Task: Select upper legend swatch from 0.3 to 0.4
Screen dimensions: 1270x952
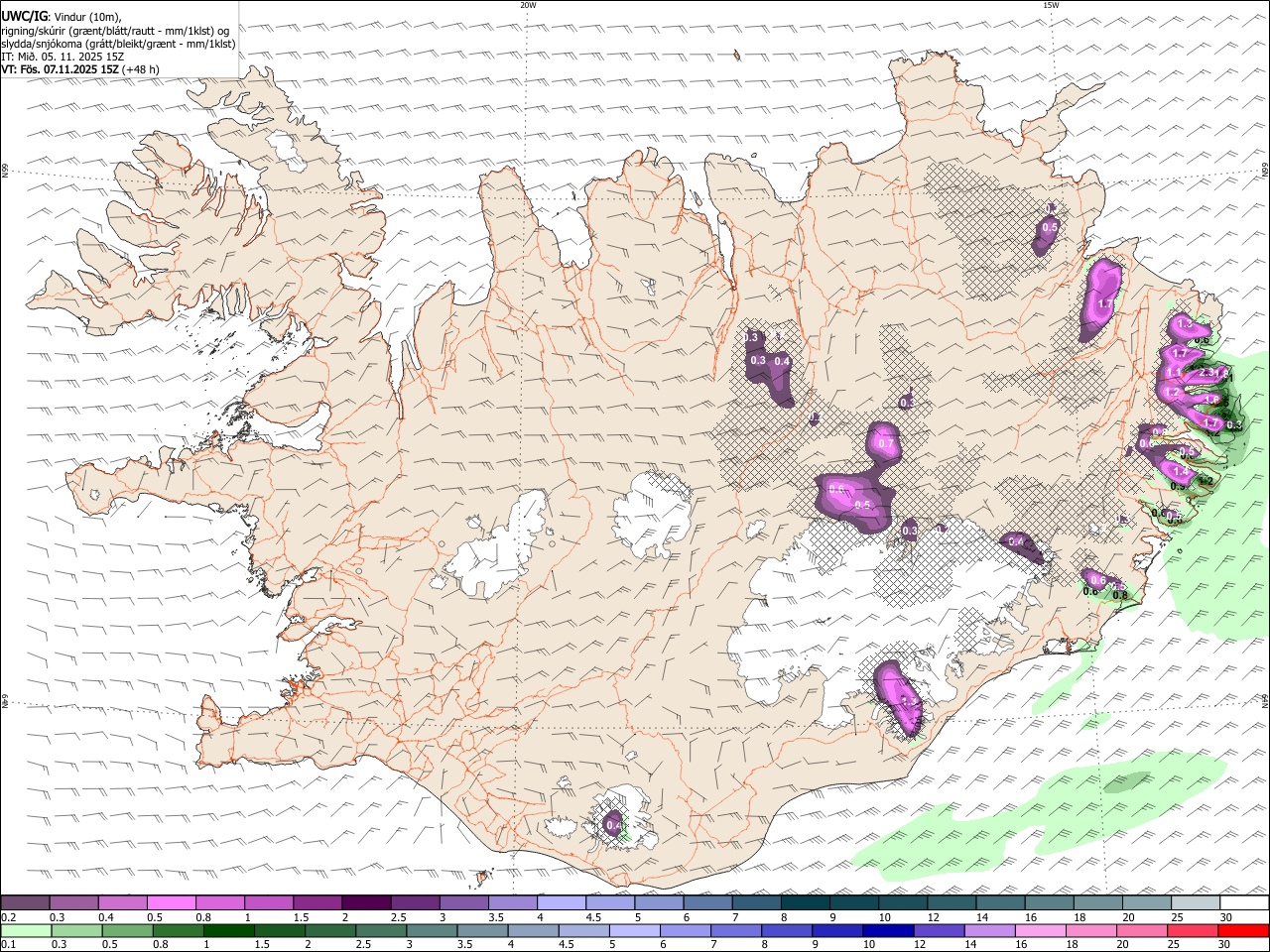Action: (74, 903)
